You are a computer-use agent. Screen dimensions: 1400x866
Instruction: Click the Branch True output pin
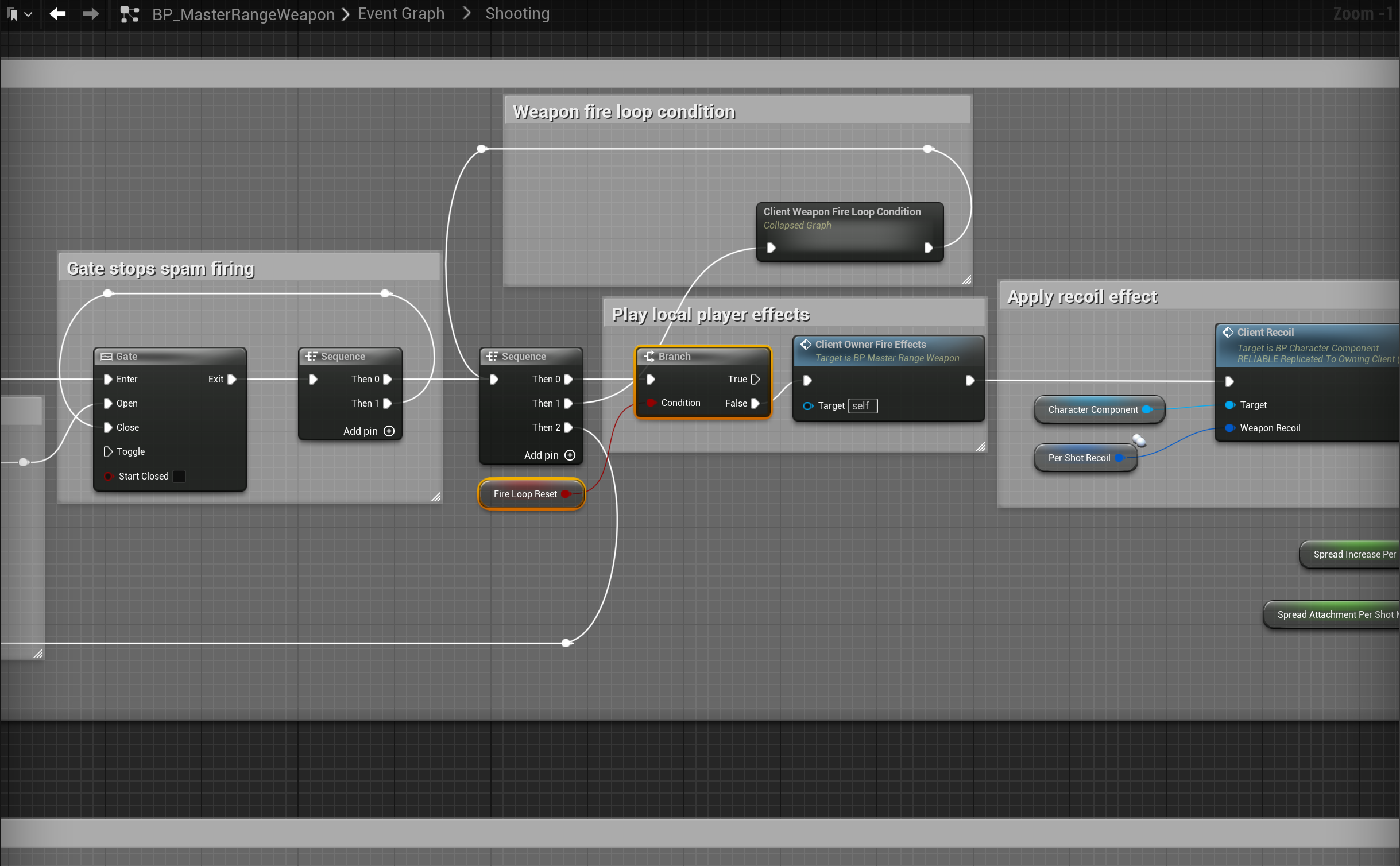pos(755,379)
